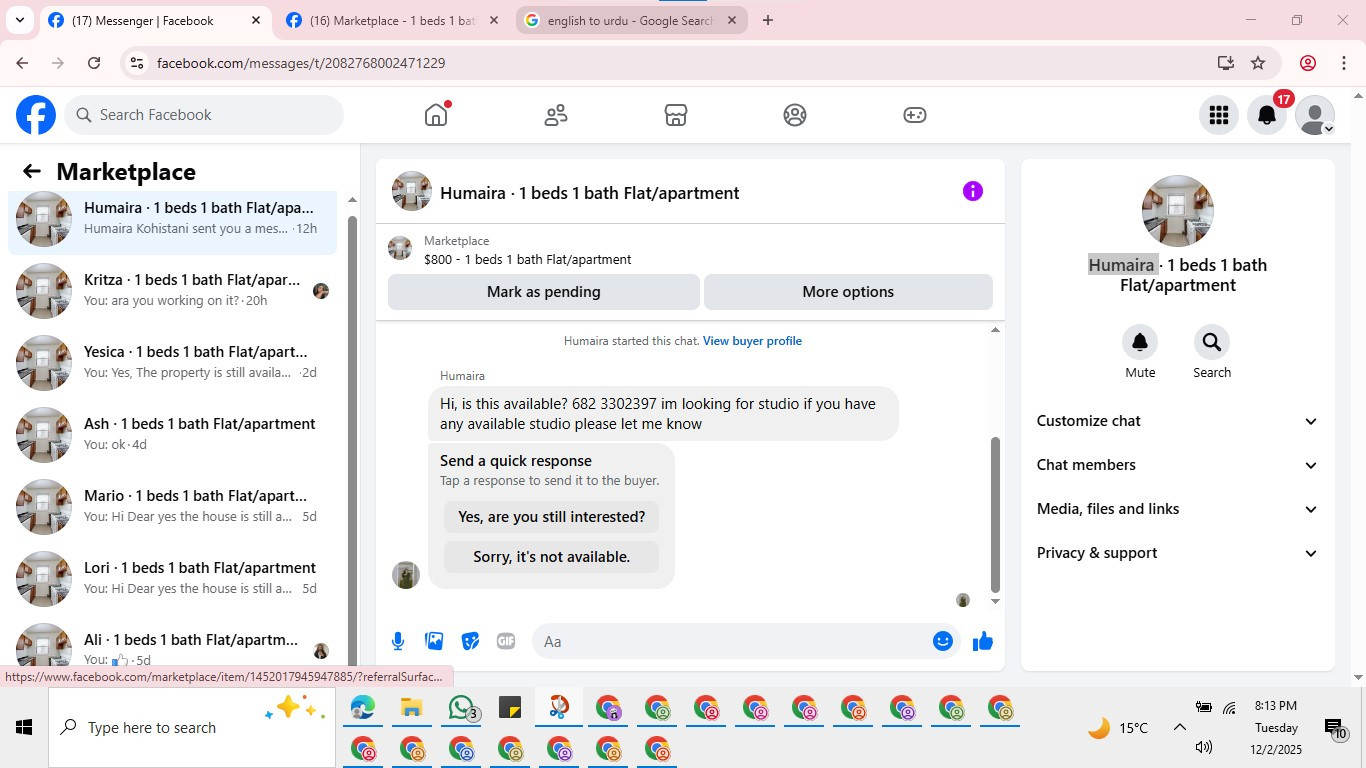Choose a GIF icon
Image resolution: width=1366 pixels, height=768 pixels.
(x=506, y=641)
